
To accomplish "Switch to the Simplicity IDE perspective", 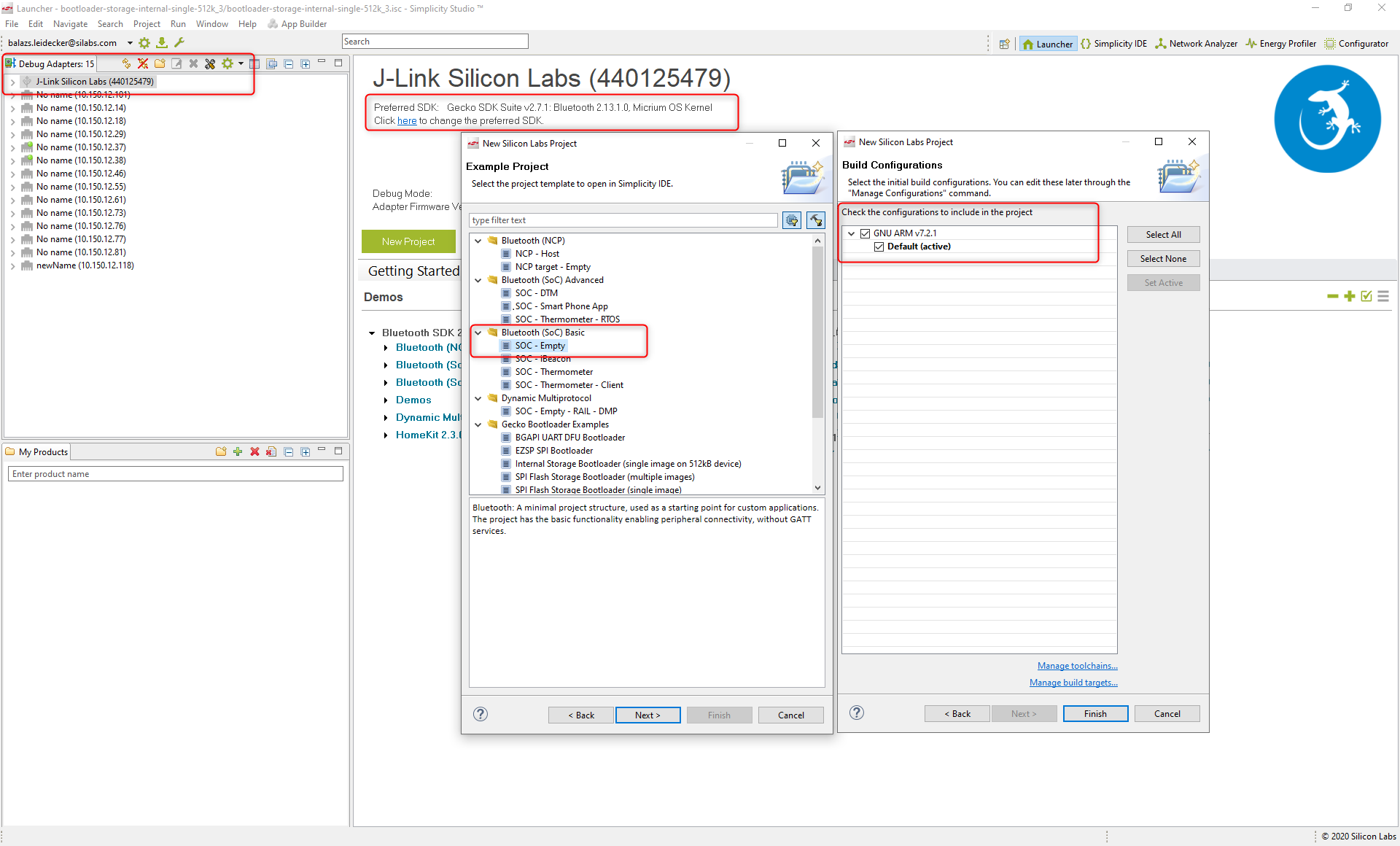I will tap(1114, 44).
